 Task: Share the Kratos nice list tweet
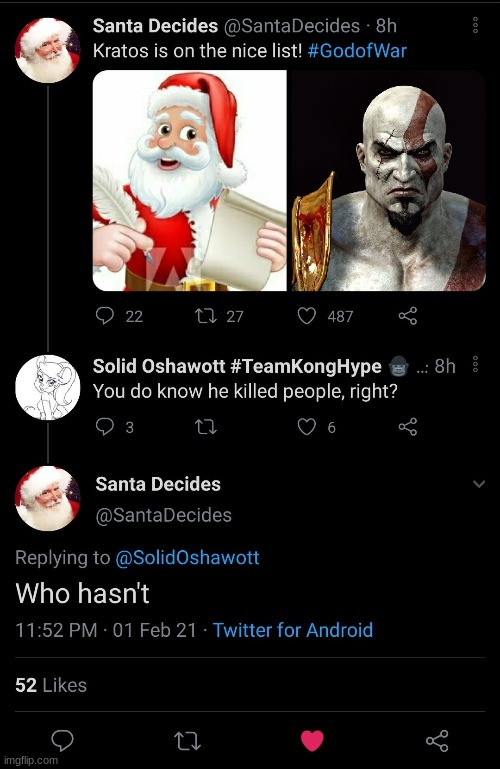click(408, 316)
